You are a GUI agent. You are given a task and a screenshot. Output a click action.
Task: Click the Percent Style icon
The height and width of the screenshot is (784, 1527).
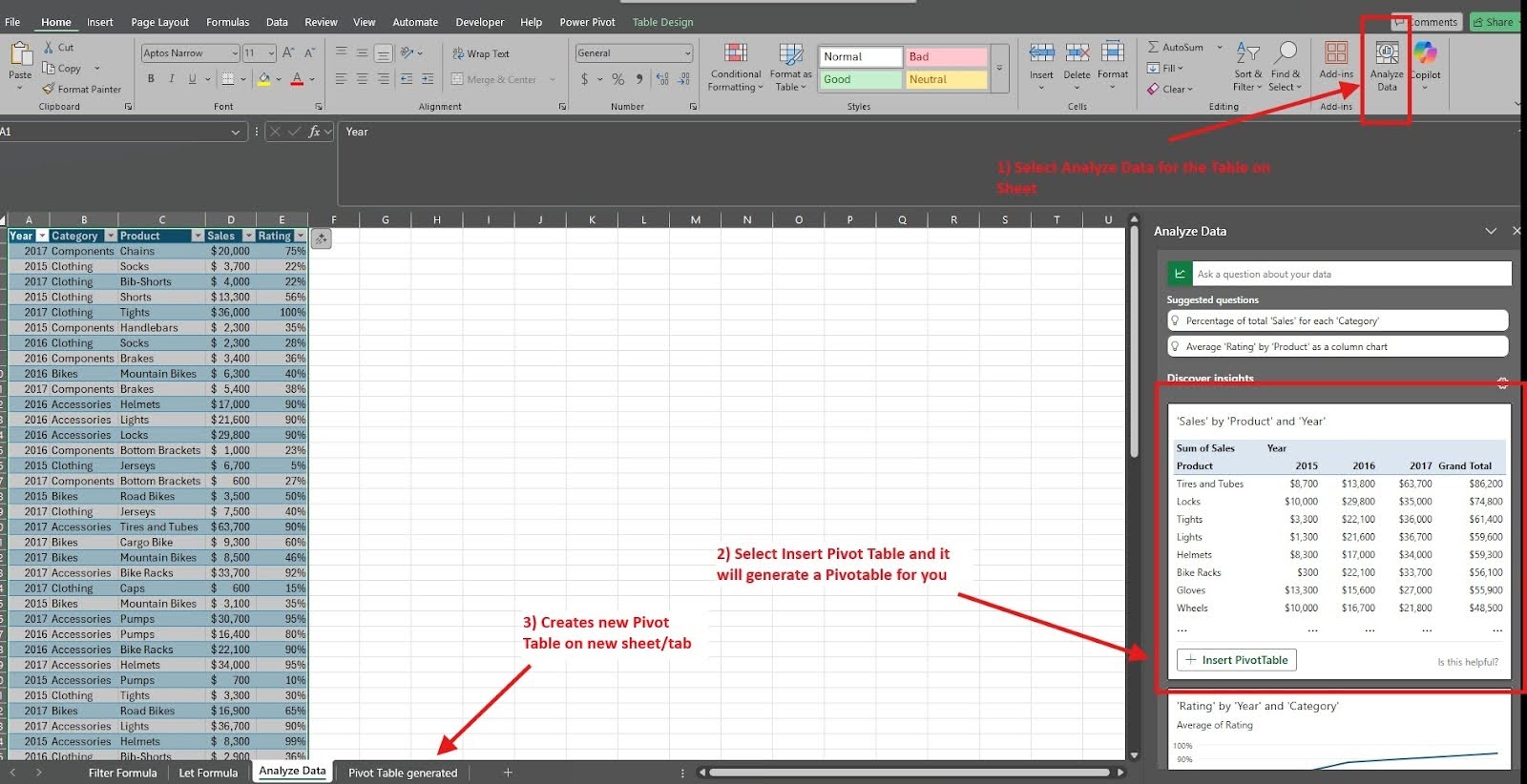[617, 79]
